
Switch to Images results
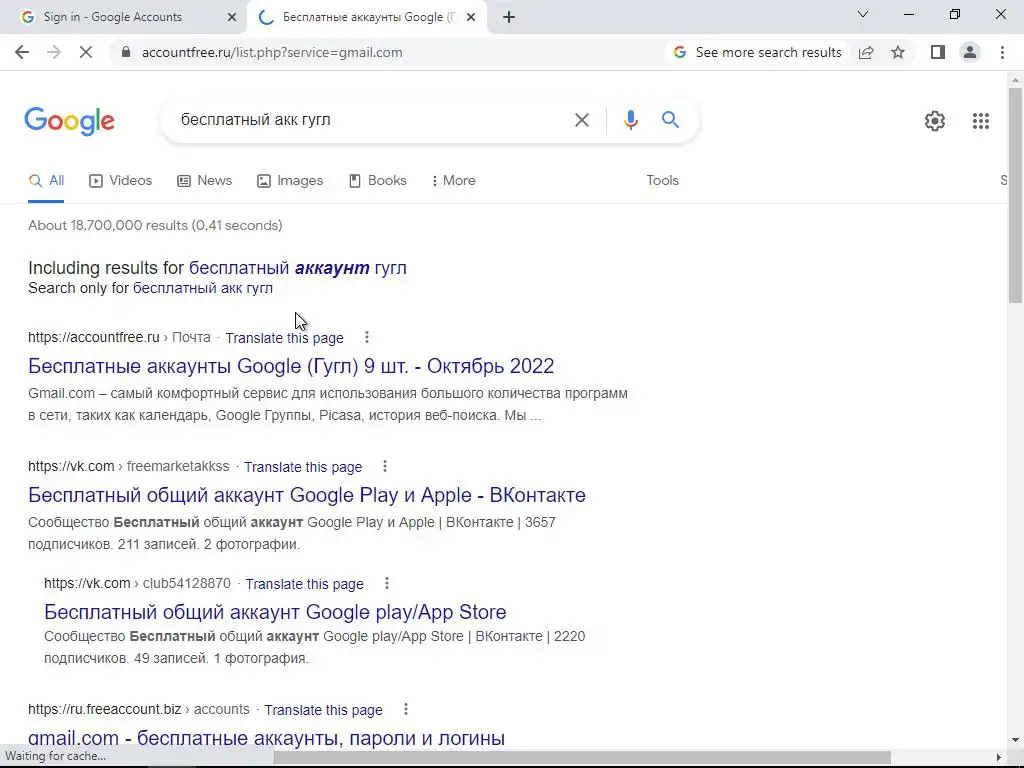tap(290, 180)
